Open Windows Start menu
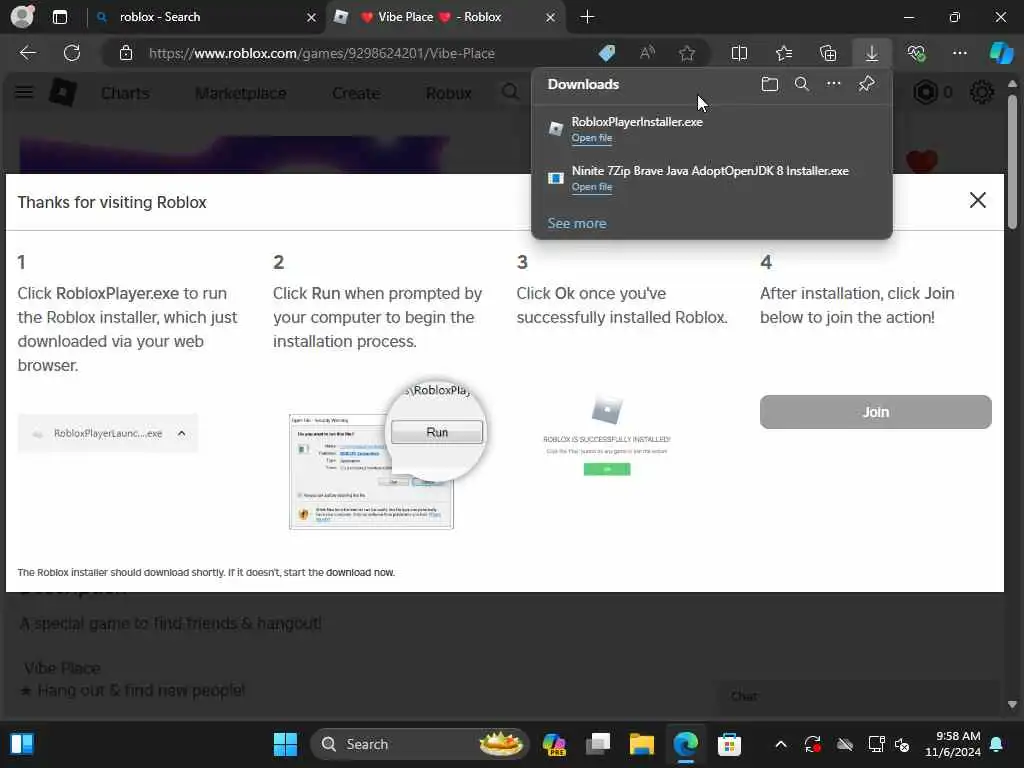The width and height of the screenshot is (1024, 768). [285, 744]
